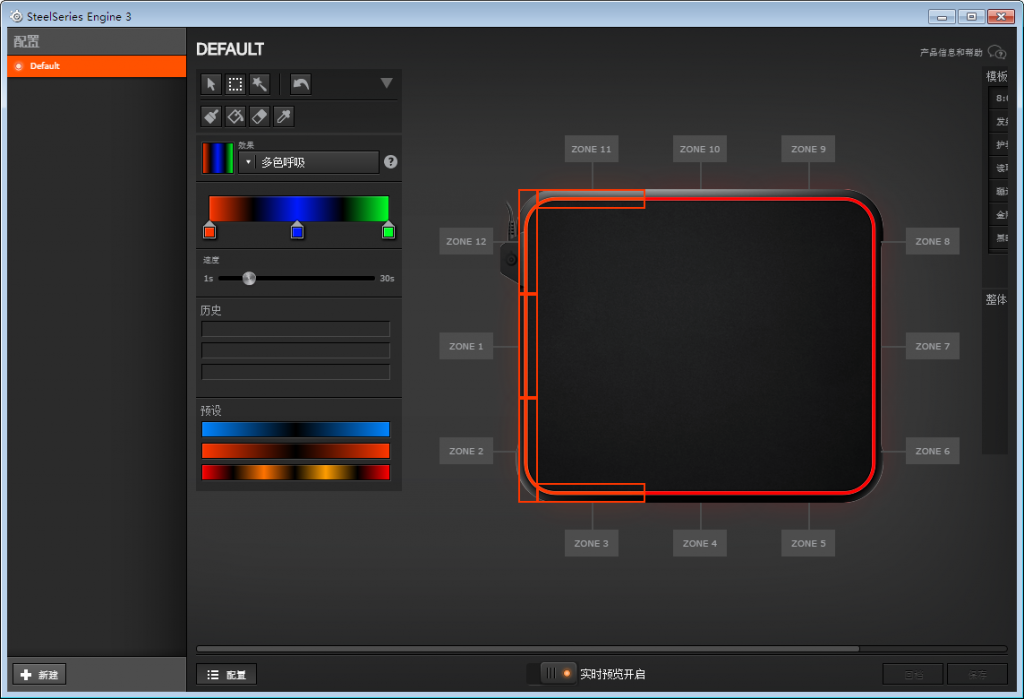Select ZONE 3 label
1024x699 pixels.
pyautogui.click(x=592, y=544)
